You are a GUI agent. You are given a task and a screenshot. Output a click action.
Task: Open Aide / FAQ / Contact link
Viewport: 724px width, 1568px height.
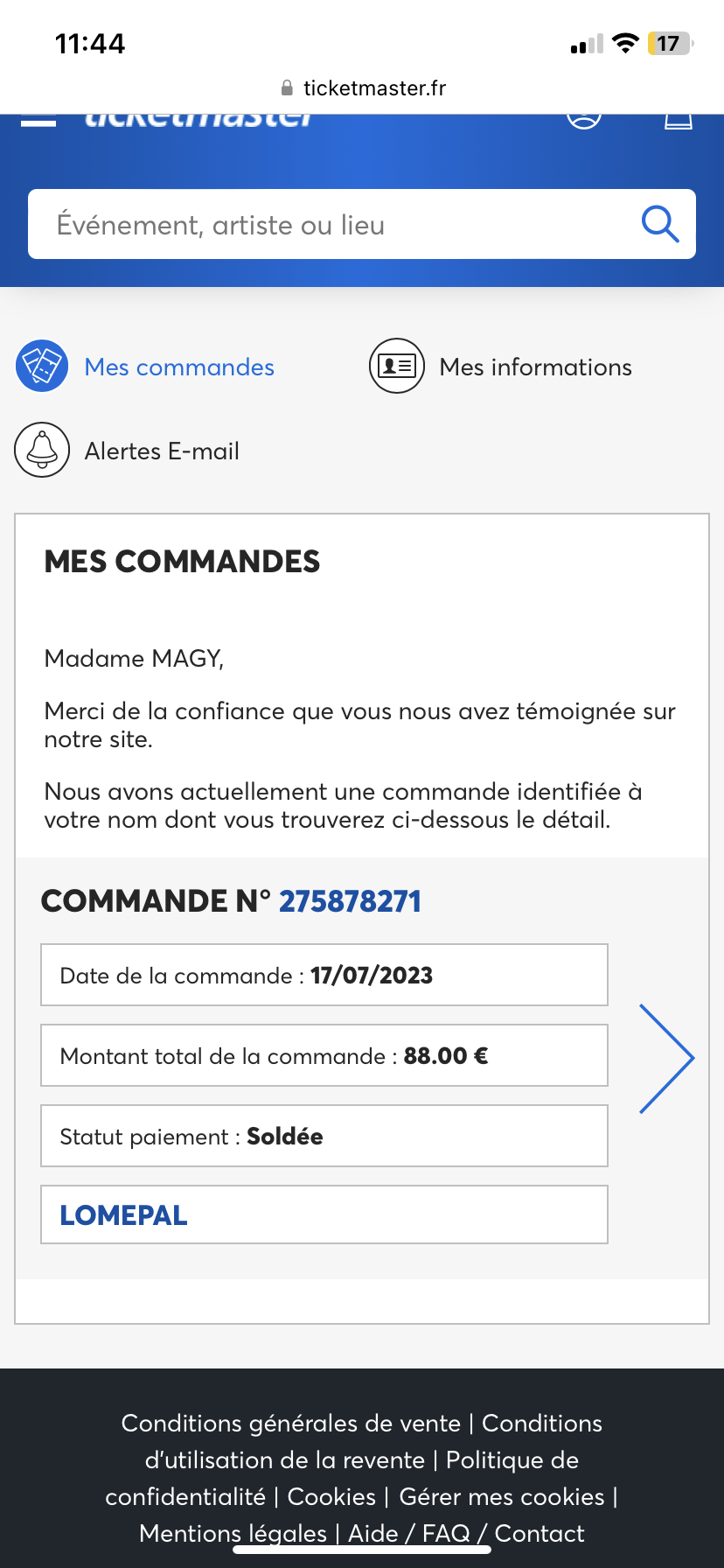coord(466,1534)
